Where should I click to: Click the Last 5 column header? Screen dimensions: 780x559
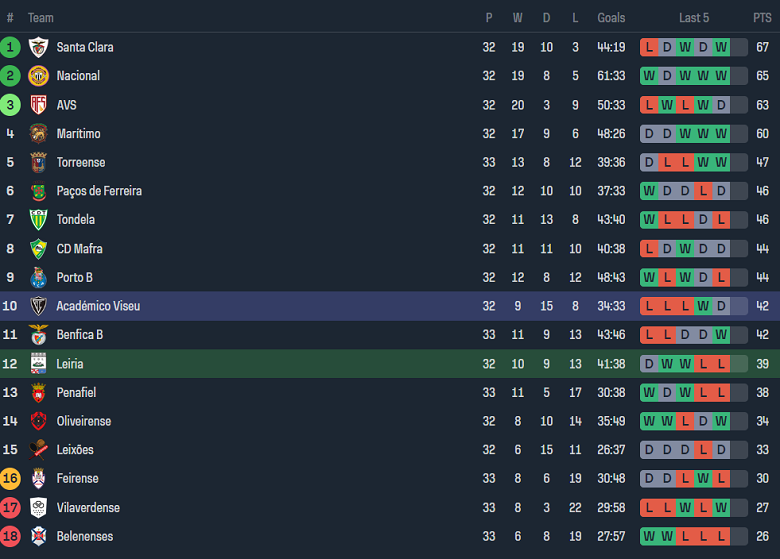point(694,18)
